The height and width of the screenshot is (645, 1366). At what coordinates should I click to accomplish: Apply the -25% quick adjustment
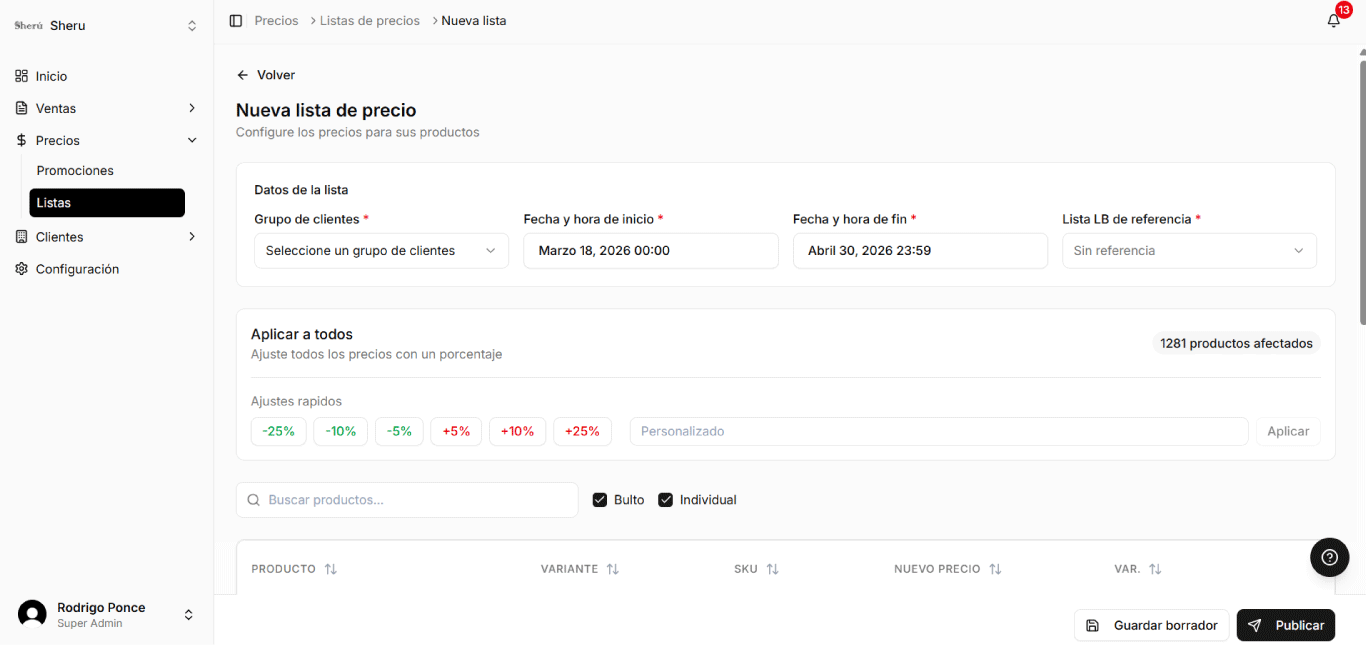(x=278, y=431)
